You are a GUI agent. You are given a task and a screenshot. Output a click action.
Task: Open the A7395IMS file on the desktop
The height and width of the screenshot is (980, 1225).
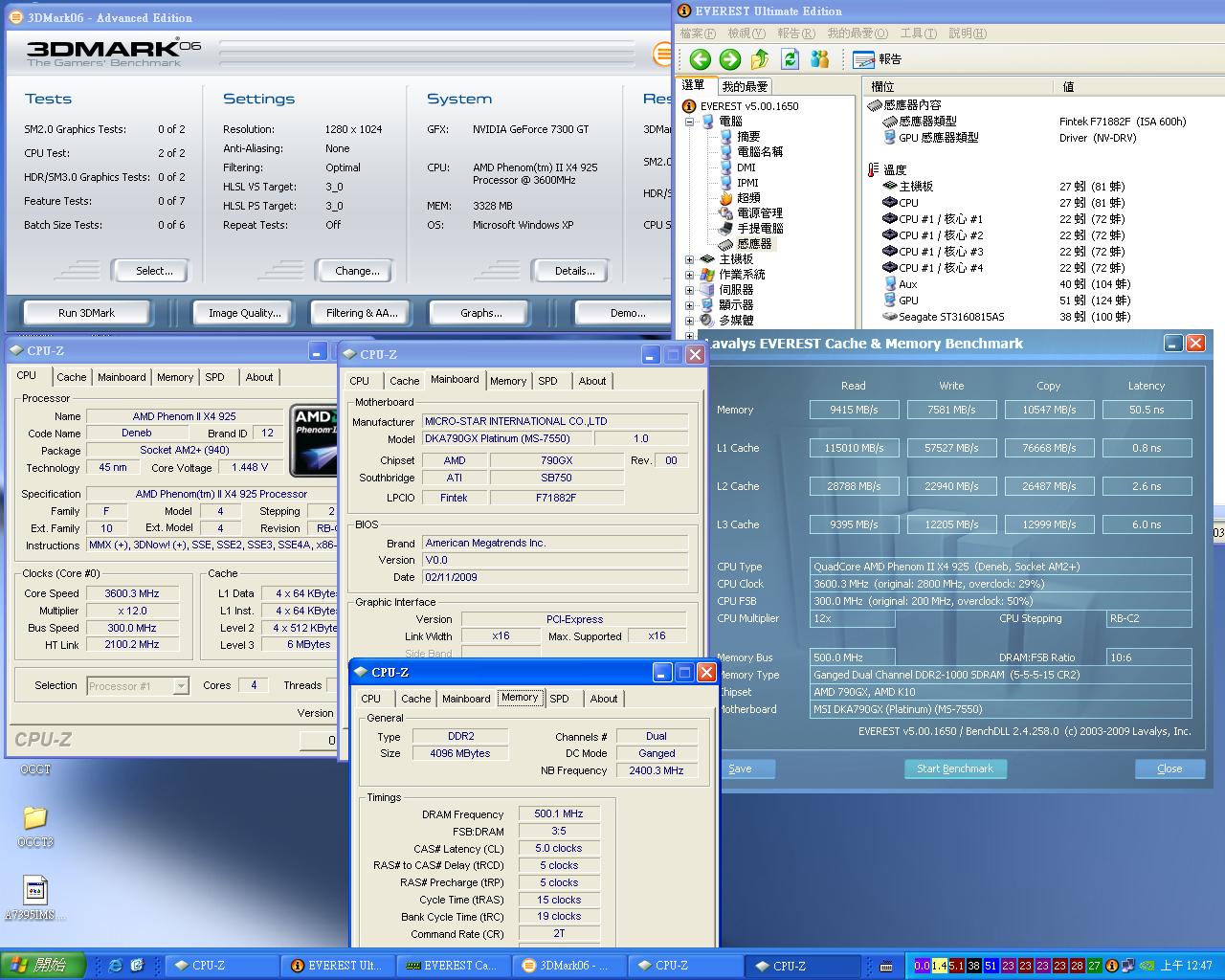click(x=34, y=898)
